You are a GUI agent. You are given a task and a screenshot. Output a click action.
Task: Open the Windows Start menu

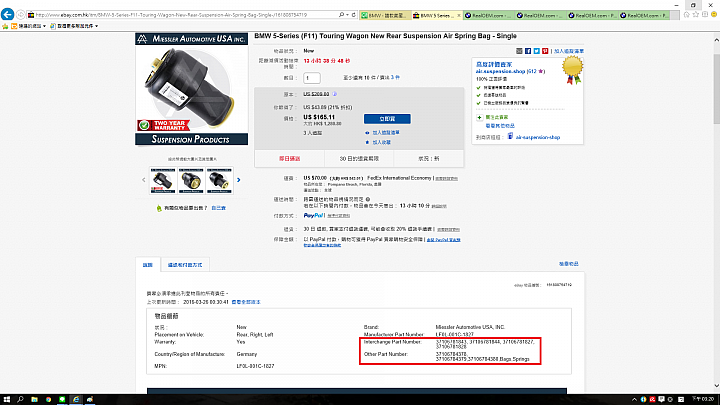[6, 399]
